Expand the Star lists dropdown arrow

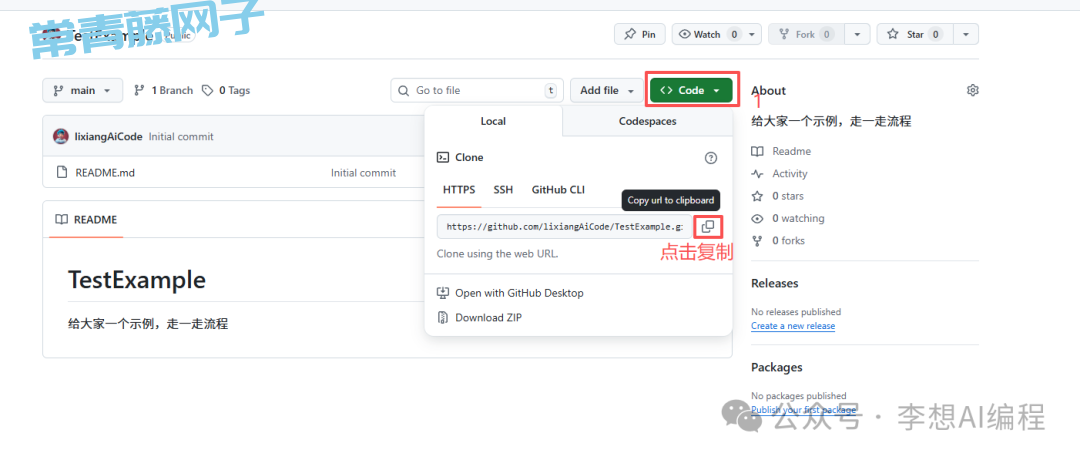pos(965,34)
